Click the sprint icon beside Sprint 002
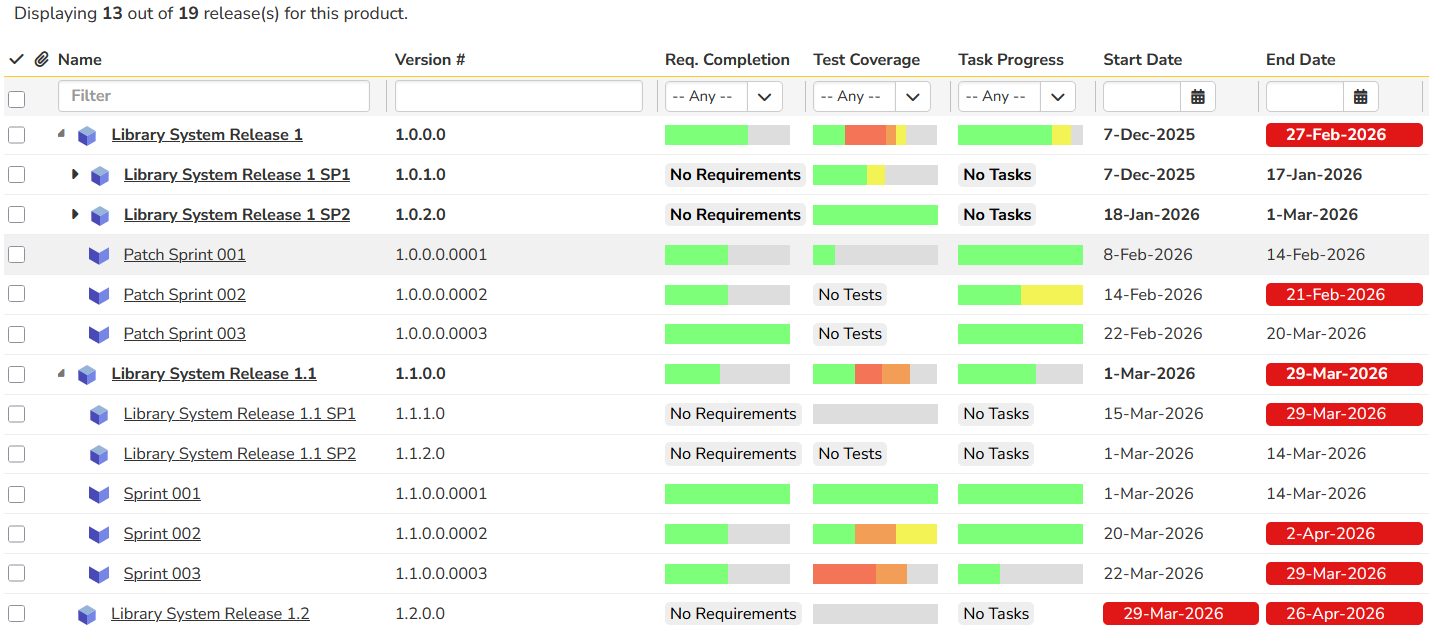 (99, 534)
